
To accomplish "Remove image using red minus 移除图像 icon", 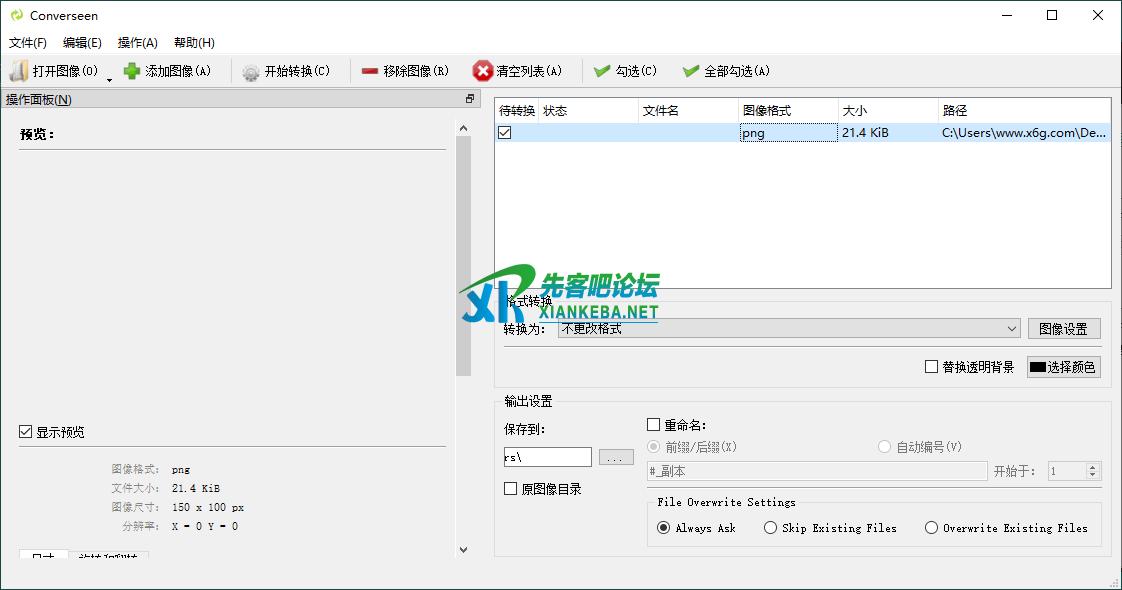I will (370, 71).
